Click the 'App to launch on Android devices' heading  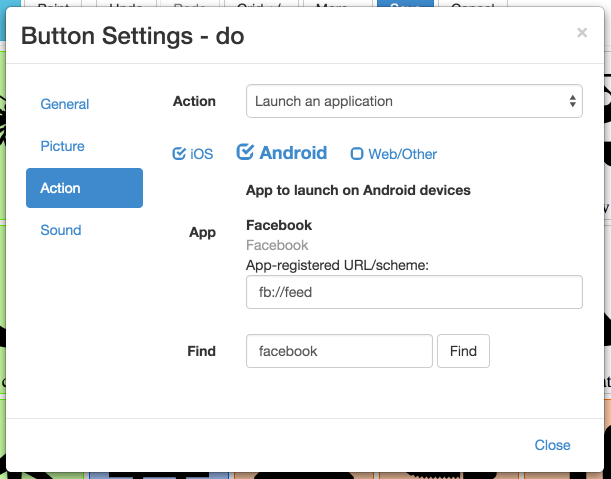(358, 190)
